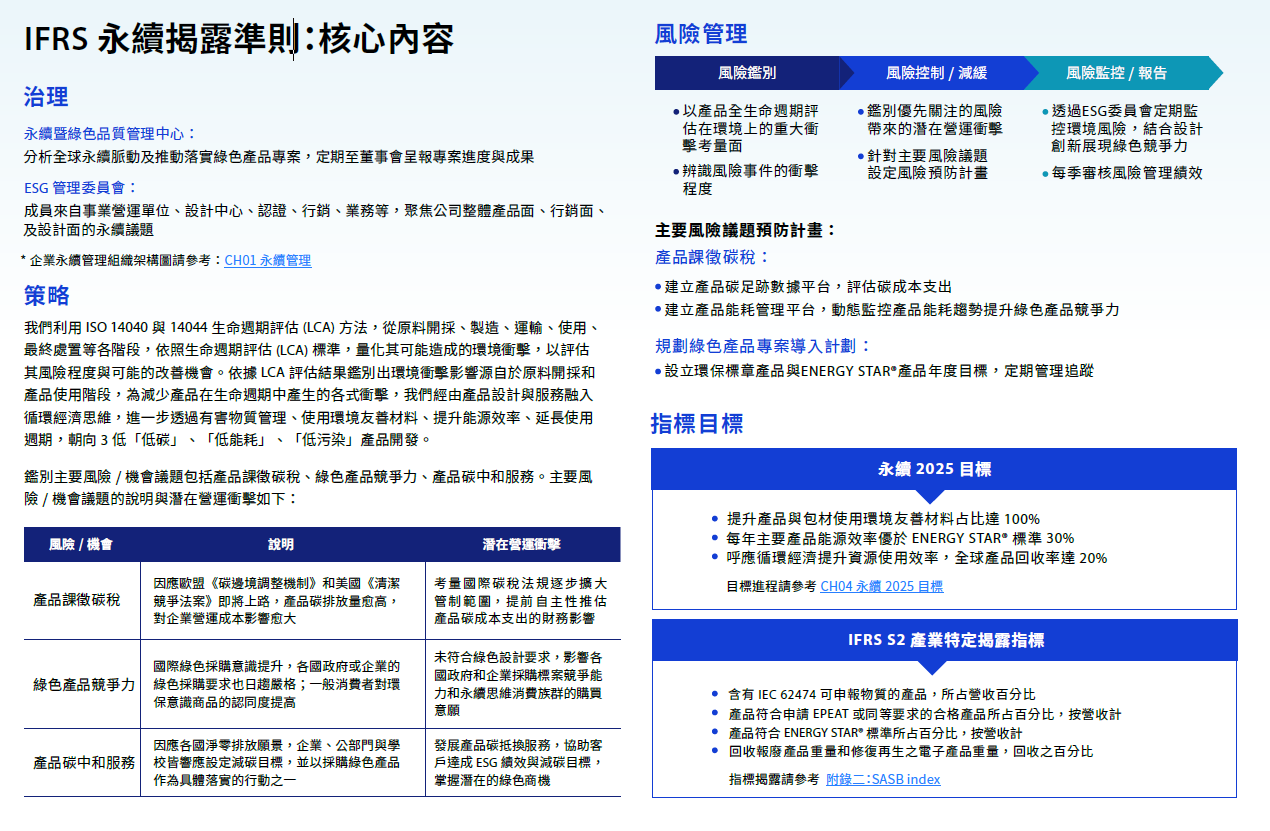1270x831 pixels.
Task: Click the bullet starting 建立產品碳足跡數據平台
Action: click(803, 287)
